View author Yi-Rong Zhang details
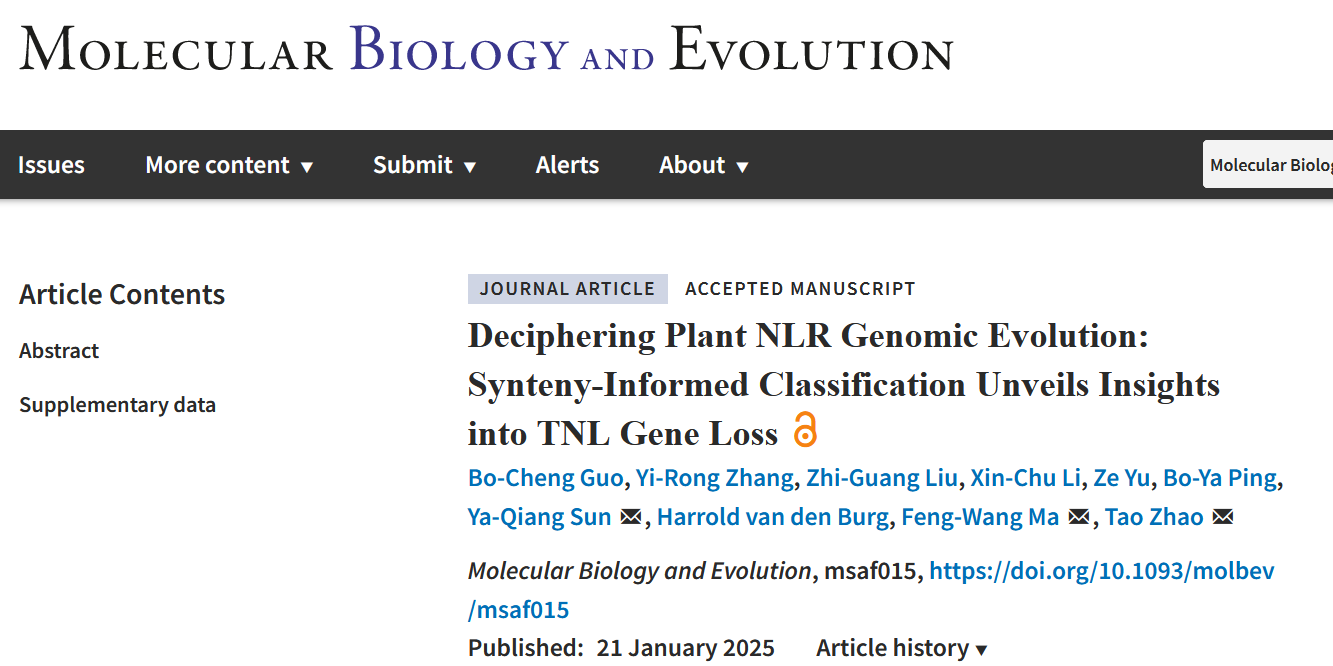1333x666 pixels. coord(715,478)
